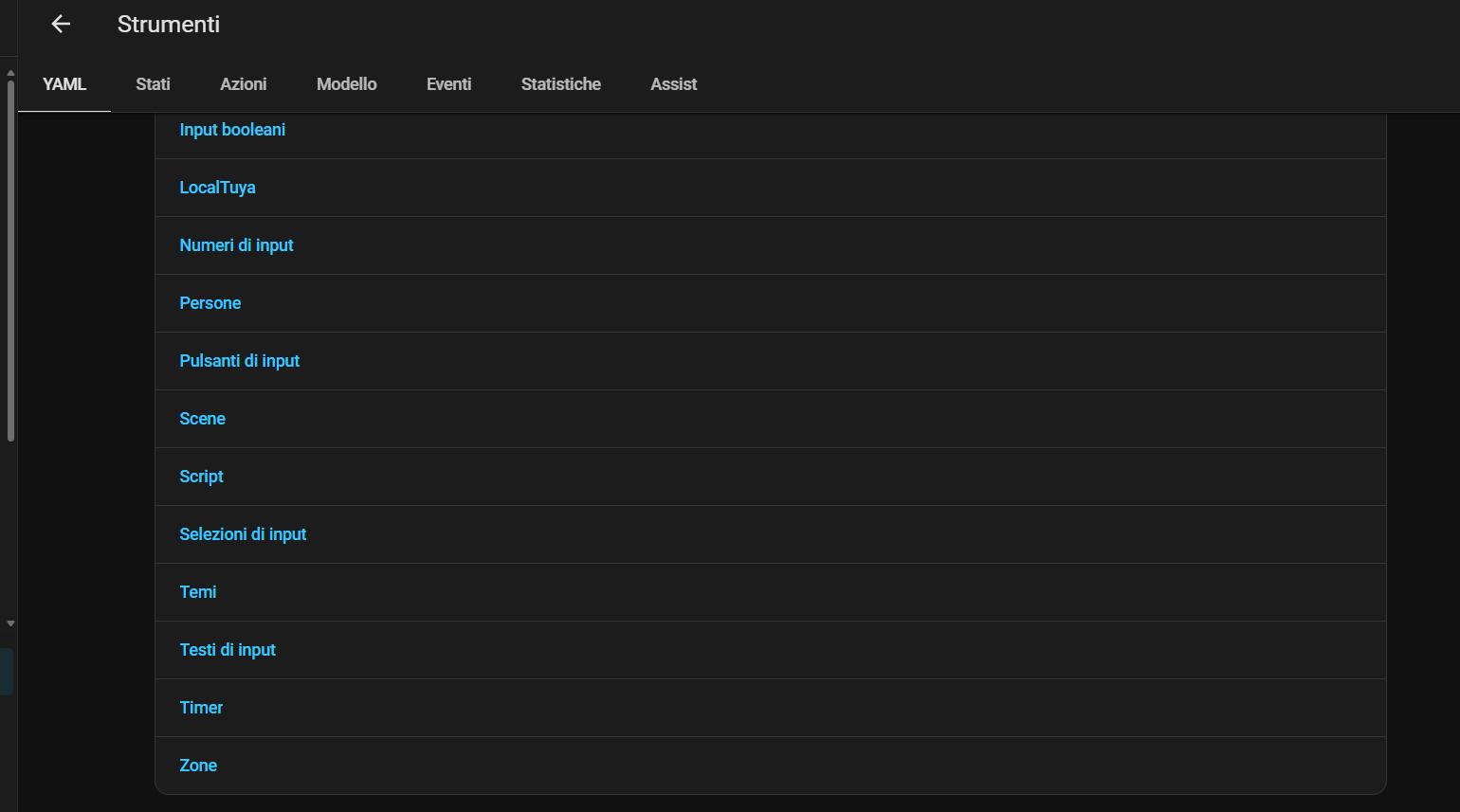Reload Persone configuration

210,303
